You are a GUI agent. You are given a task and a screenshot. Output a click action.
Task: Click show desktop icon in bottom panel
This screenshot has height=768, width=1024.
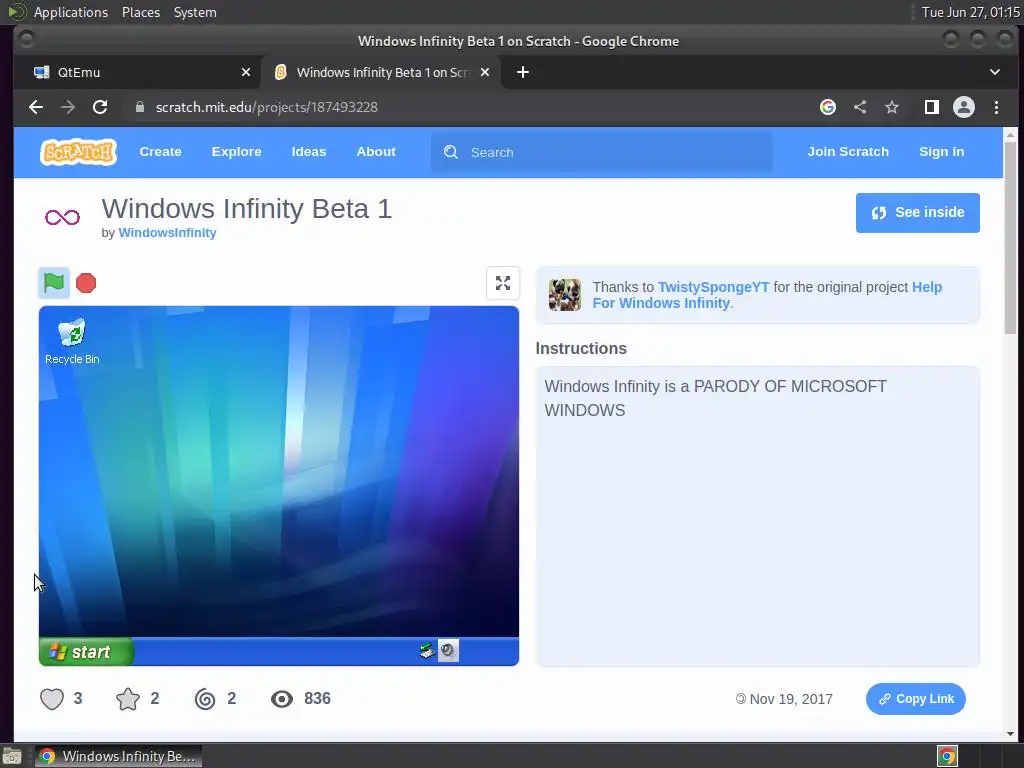[x=12, y=756]
